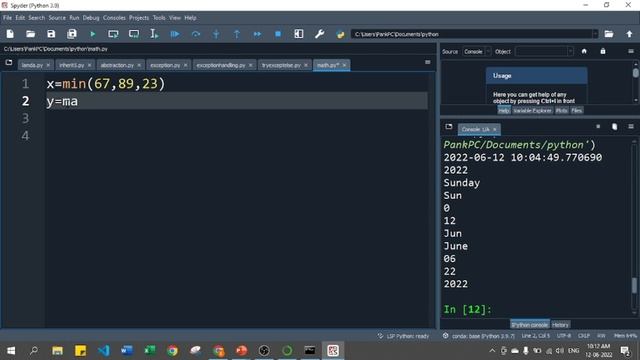Open Help pane options menu
Viewport: 640px width, 360px height.
[x=631, y=51]
